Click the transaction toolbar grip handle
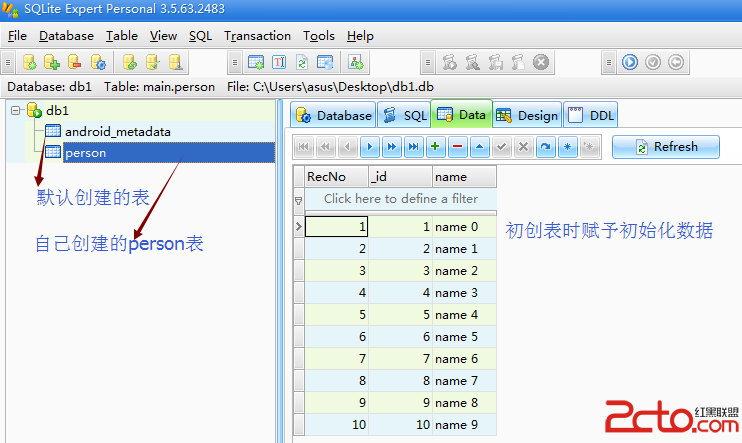Image resolution: width=742 pixels, height=443 pixels. pos(609,62)
